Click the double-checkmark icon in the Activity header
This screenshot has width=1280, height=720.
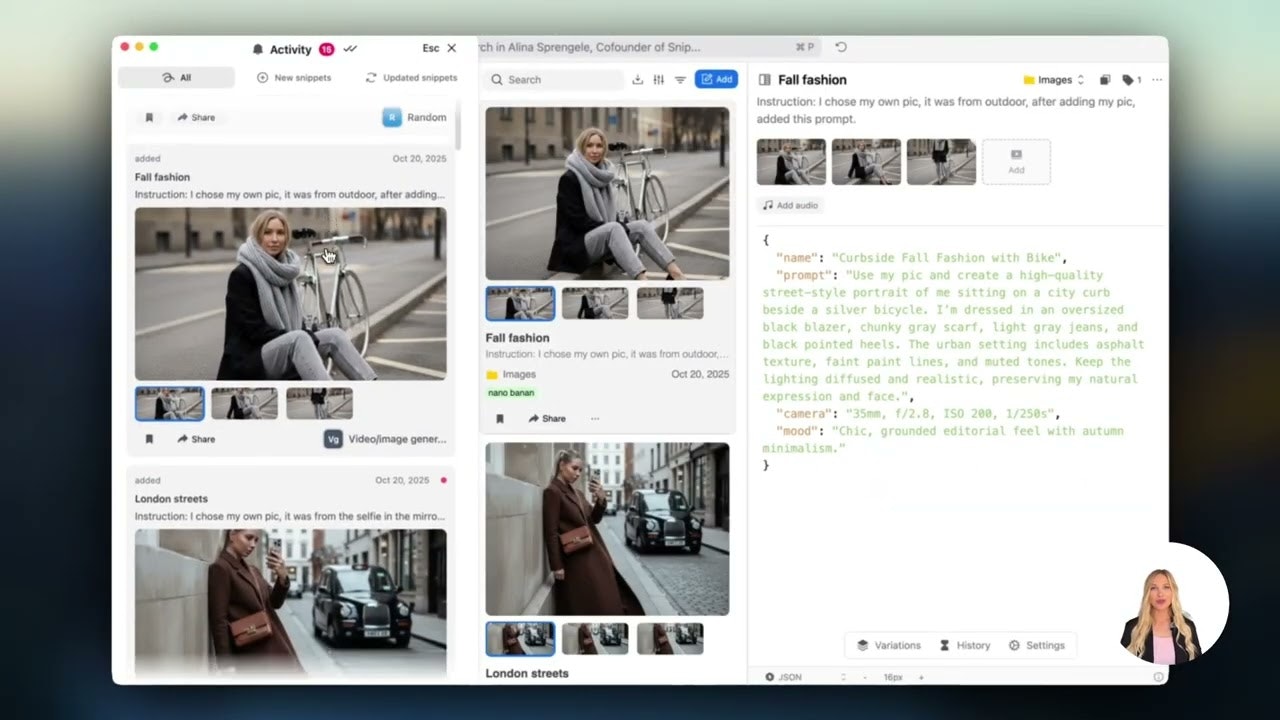tap(351, 48)
